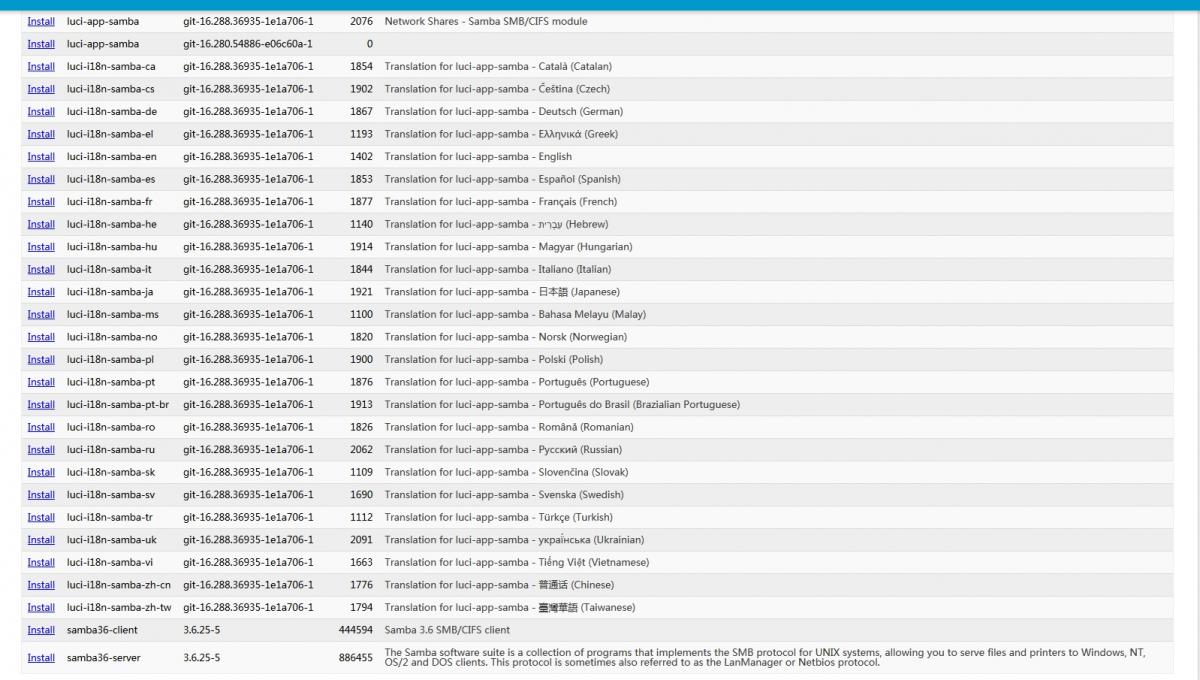Install the luci-i18n-samba-ru package
This screenshot has width=1200, height=680.
coord(41,449)
